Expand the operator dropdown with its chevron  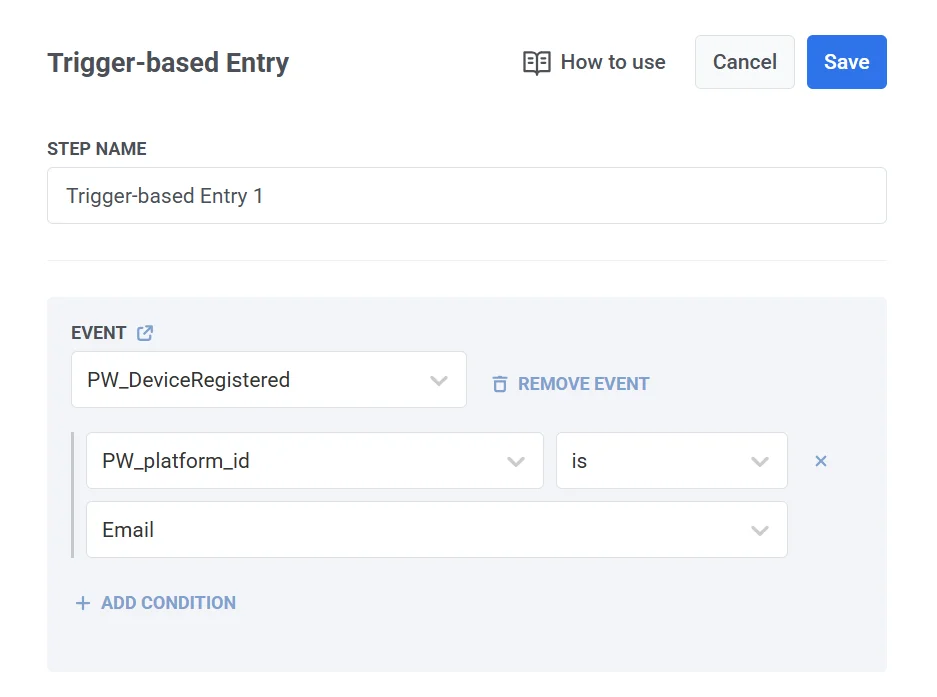[x=760, y=461]
